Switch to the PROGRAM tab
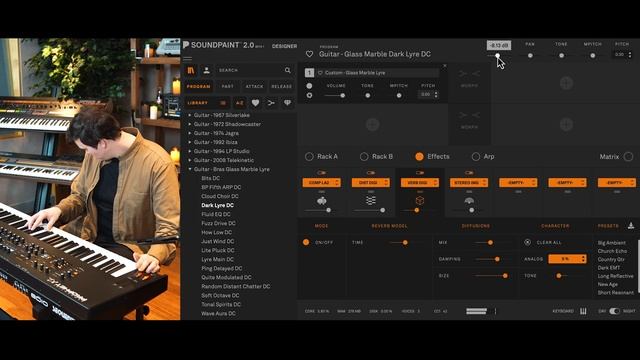 coord(198,87)
